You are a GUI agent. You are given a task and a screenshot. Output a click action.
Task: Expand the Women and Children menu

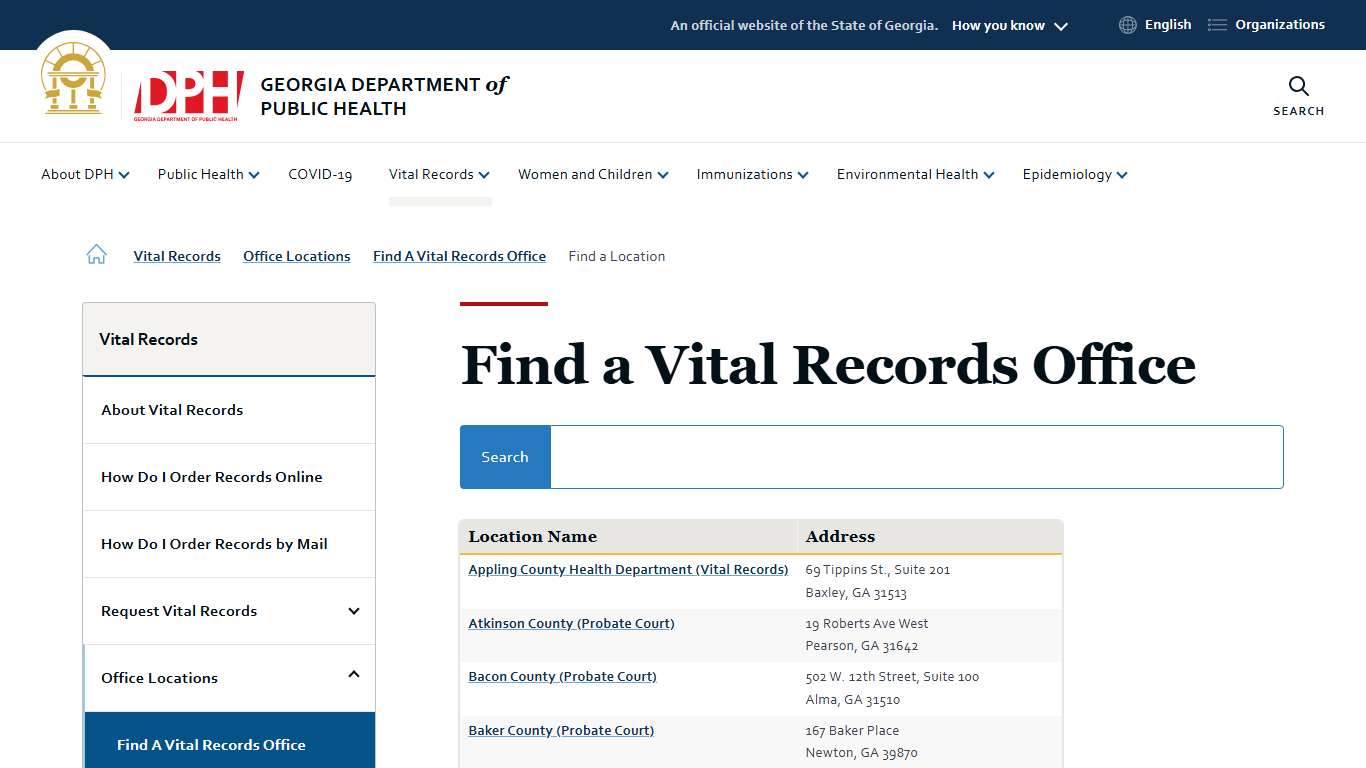(592, 174)
